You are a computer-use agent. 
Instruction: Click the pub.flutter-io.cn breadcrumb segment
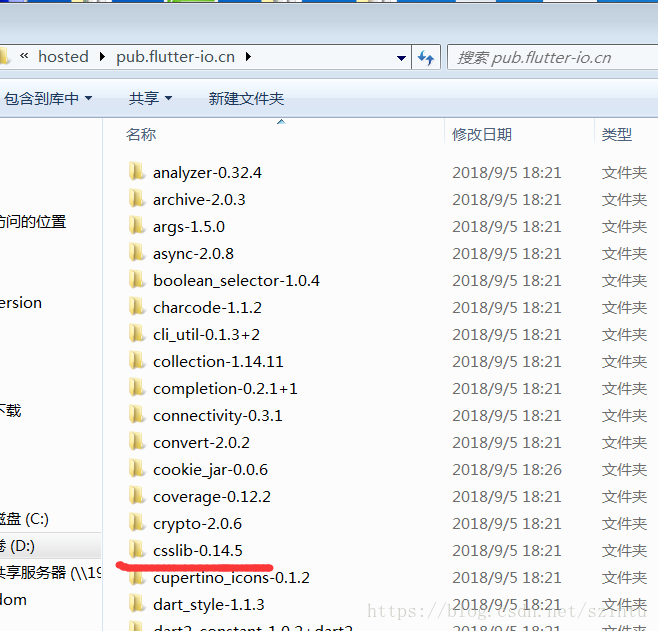[x=175, y=57]
